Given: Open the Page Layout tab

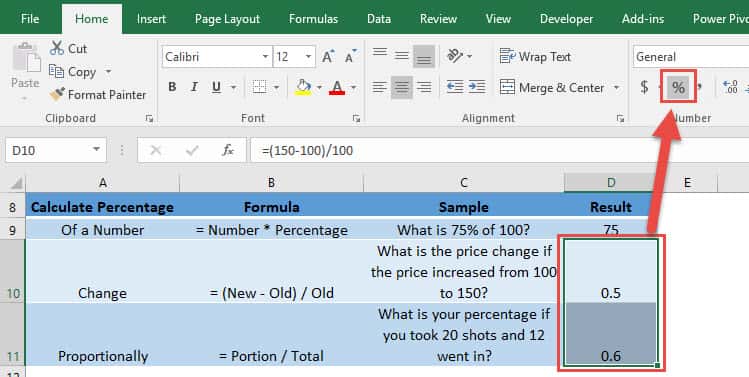Looking at the screenshot, I should pos(227,19).
